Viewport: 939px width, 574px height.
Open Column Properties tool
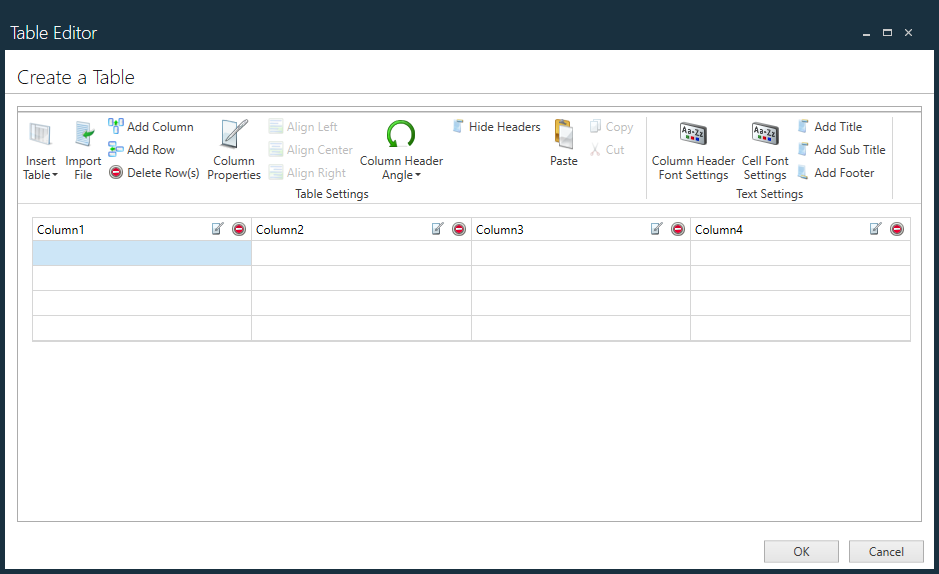234,135
